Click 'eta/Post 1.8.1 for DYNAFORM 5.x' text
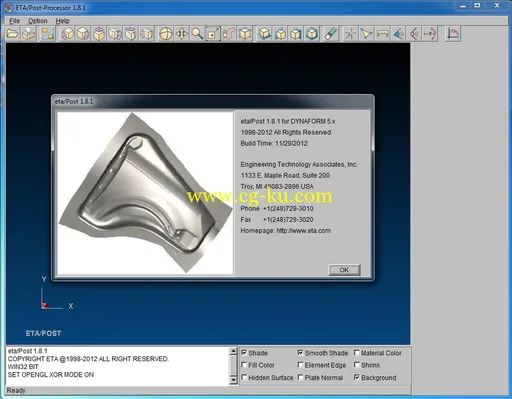The height and width of the screenshot is (399, 512). [x=288, y=121]
